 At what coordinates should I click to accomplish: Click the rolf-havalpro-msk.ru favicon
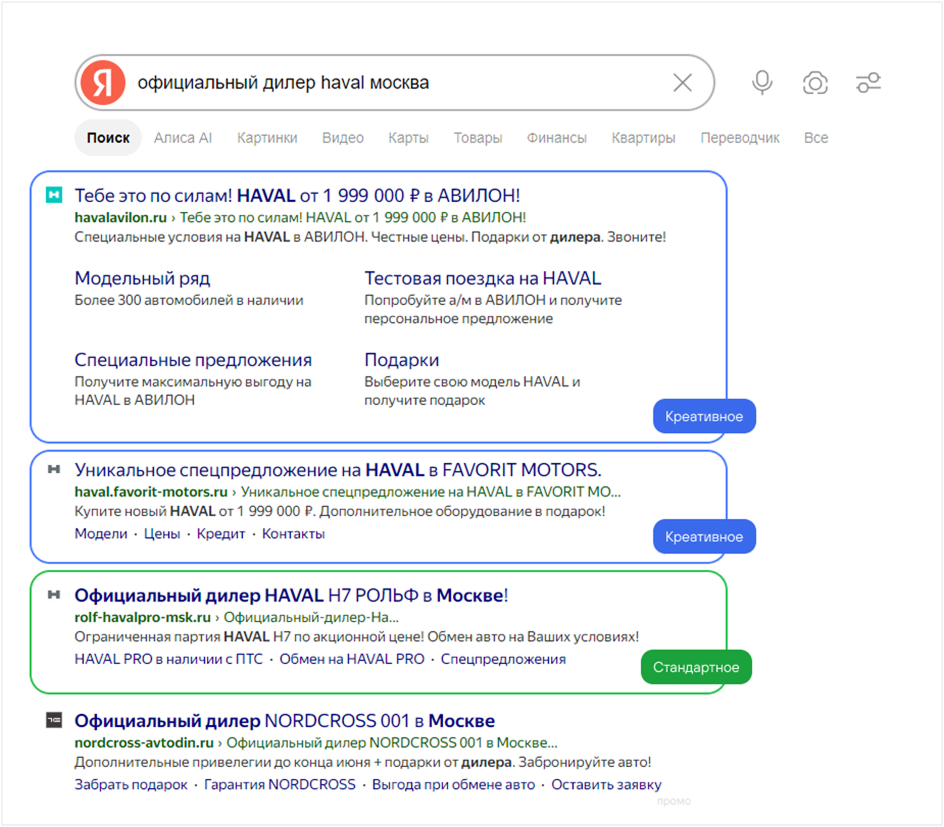(x=54, y=595)
